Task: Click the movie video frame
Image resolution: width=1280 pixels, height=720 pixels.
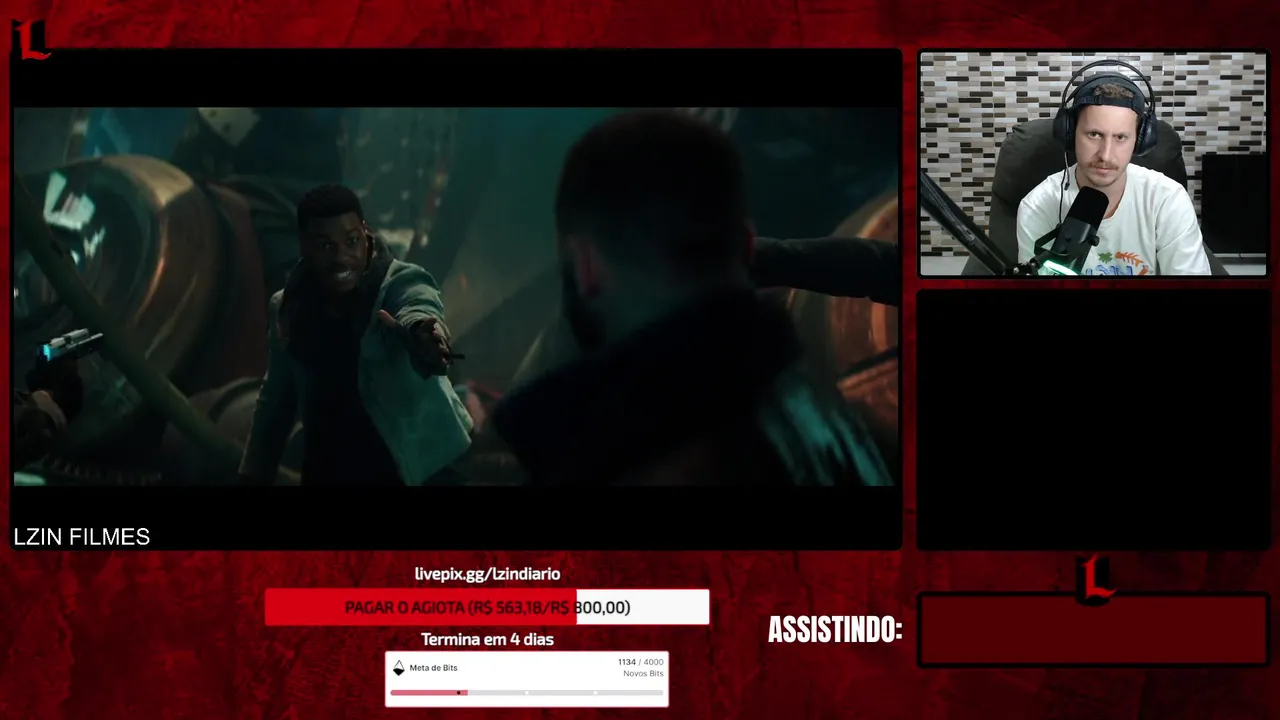Action: pos(456,296)
